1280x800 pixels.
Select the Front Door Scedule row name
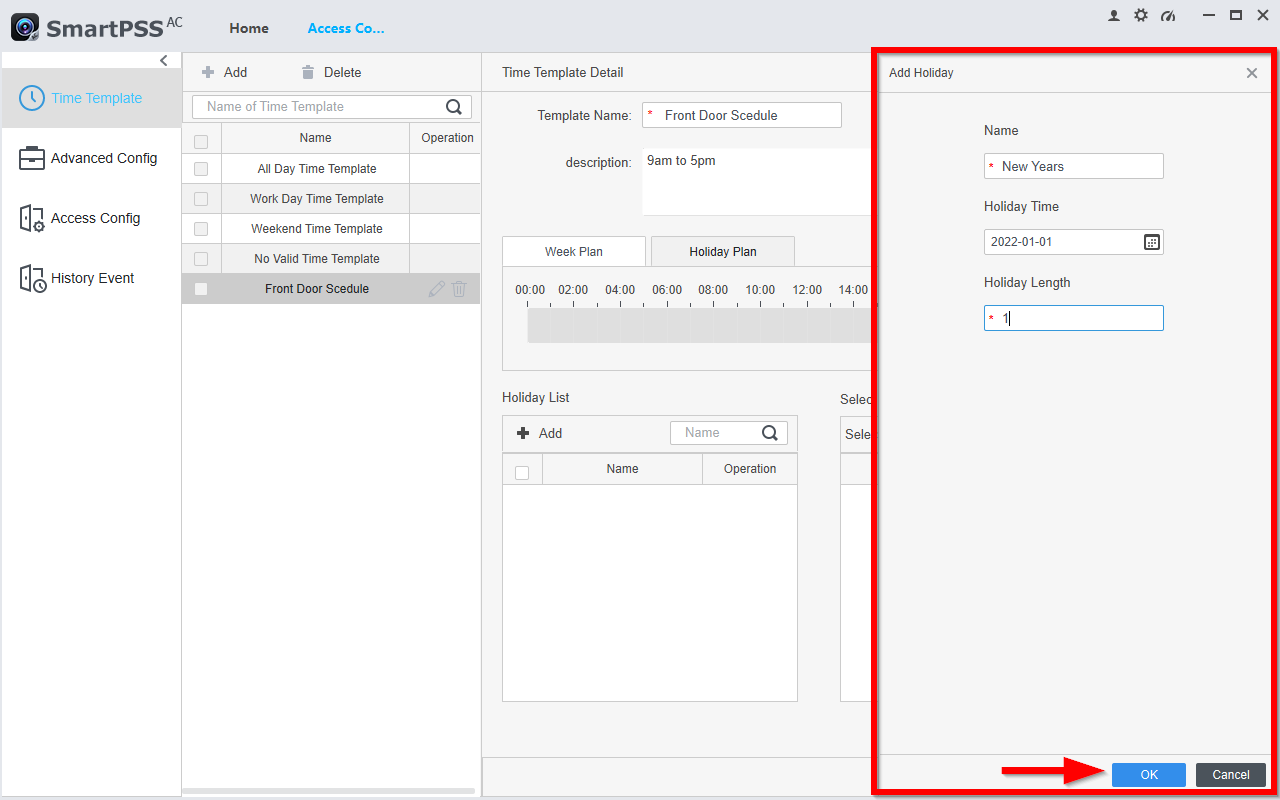tap(317, 289)
